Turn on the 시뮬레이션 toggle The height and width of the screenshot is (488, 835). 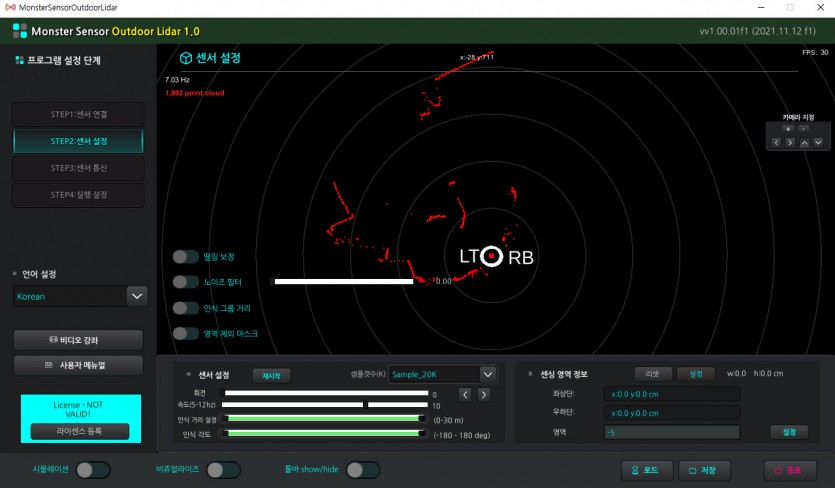point(93,470)
